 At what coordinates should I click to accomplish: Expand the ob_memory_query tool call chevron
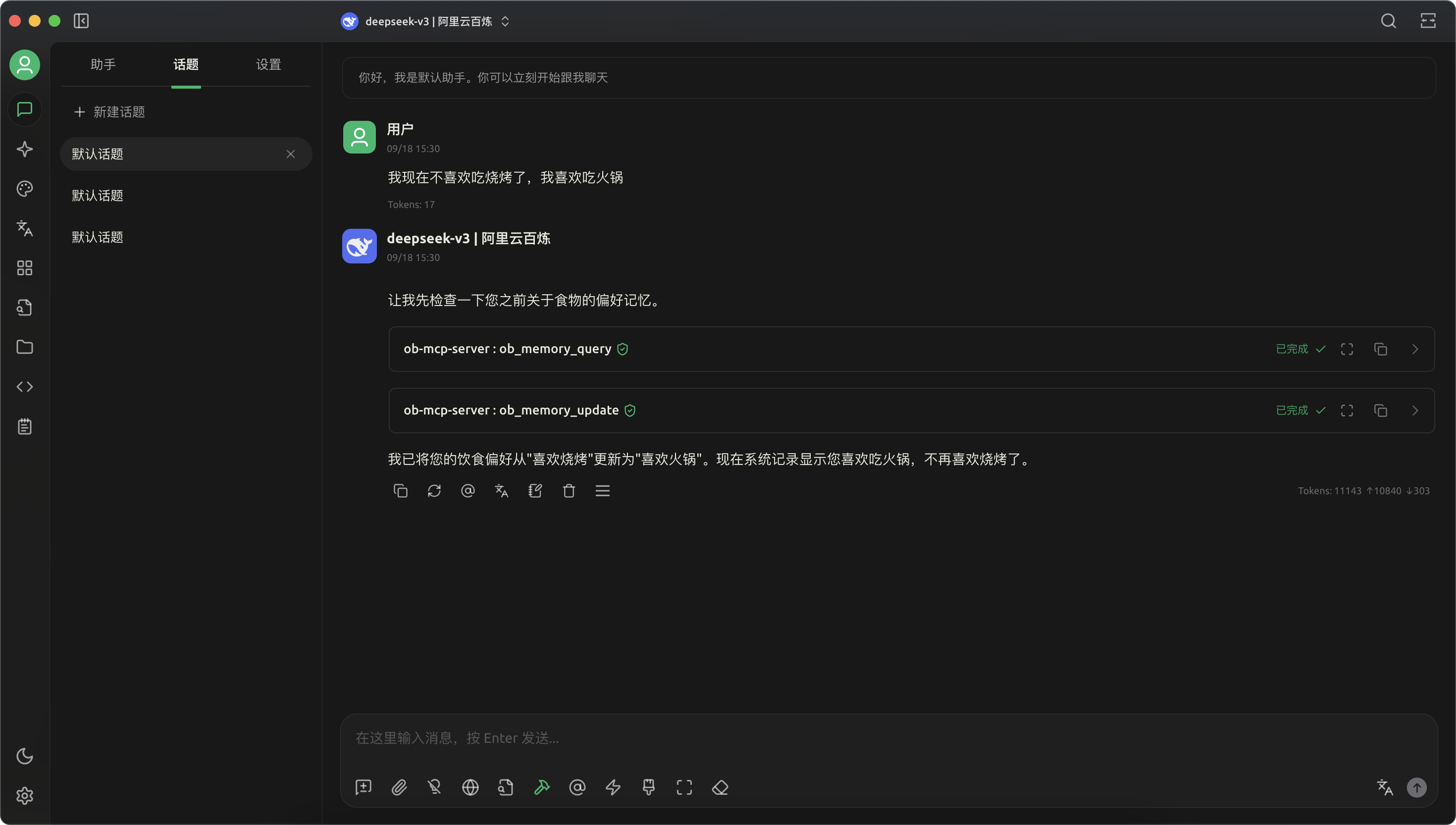(x=1415, y=349)
